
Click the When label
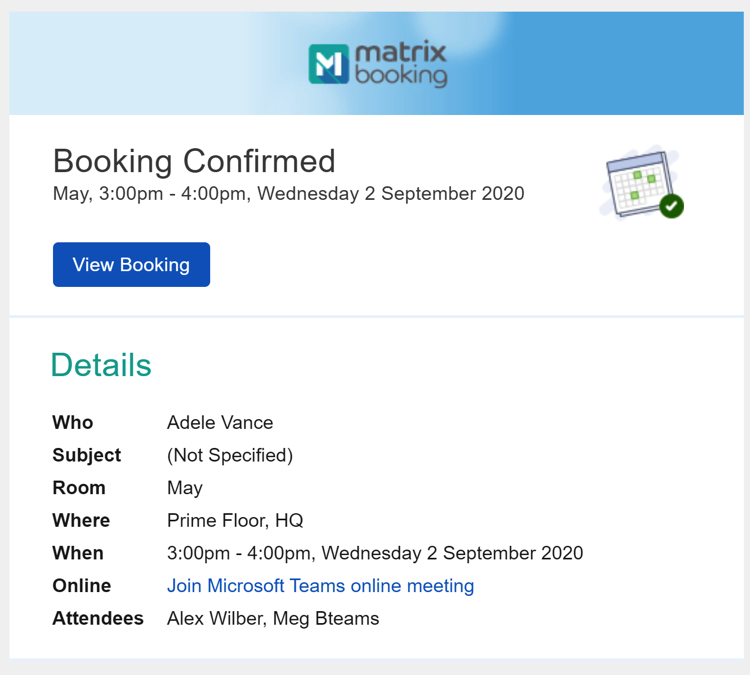click(78, 553)
